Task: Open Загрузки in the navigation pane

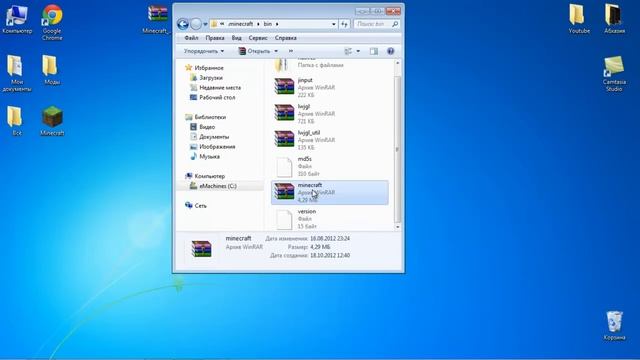Action: (x=211, y=78)
